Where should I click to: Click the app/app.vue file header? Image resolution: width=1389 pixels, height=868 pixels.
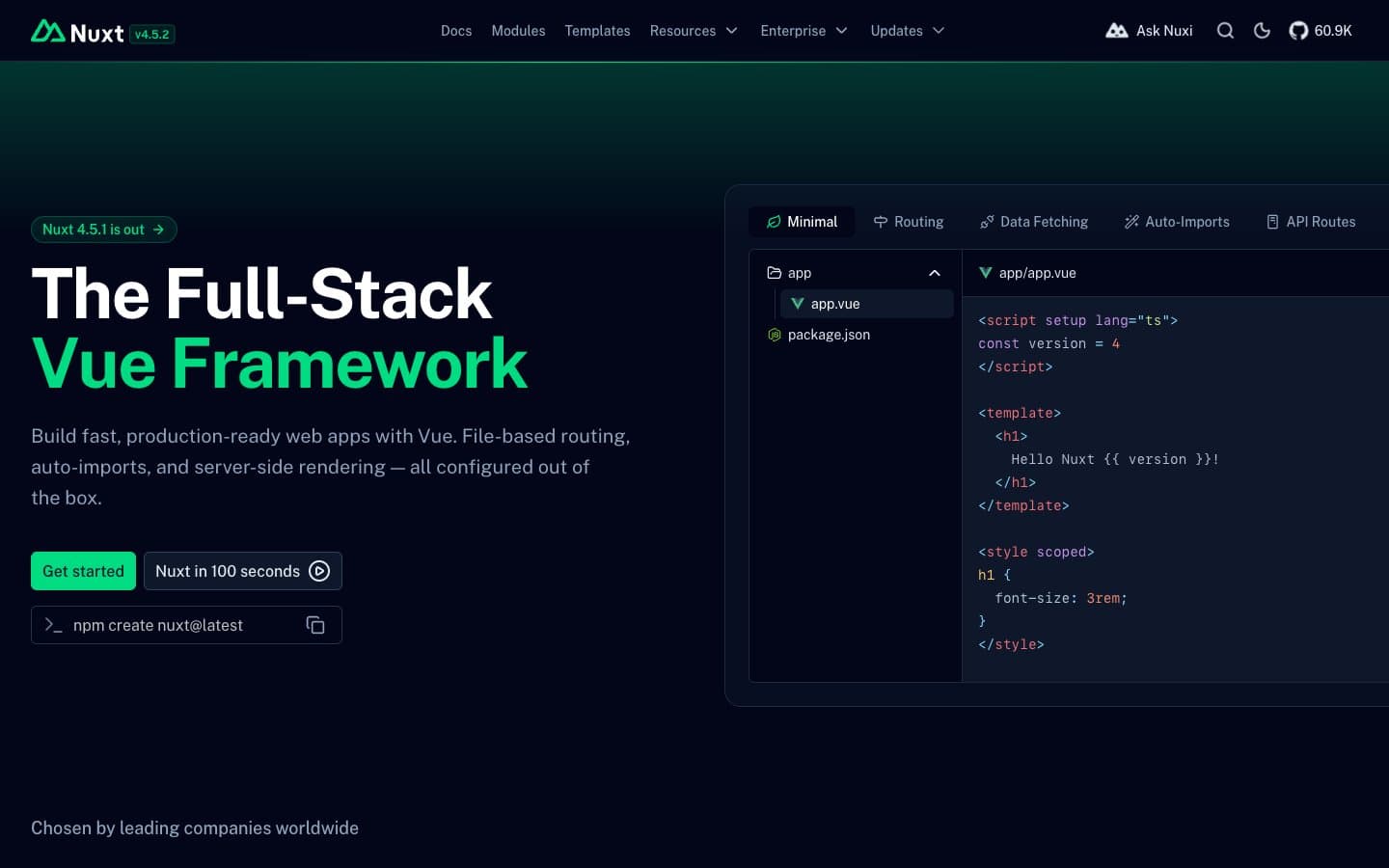(x=1027, y=273)
